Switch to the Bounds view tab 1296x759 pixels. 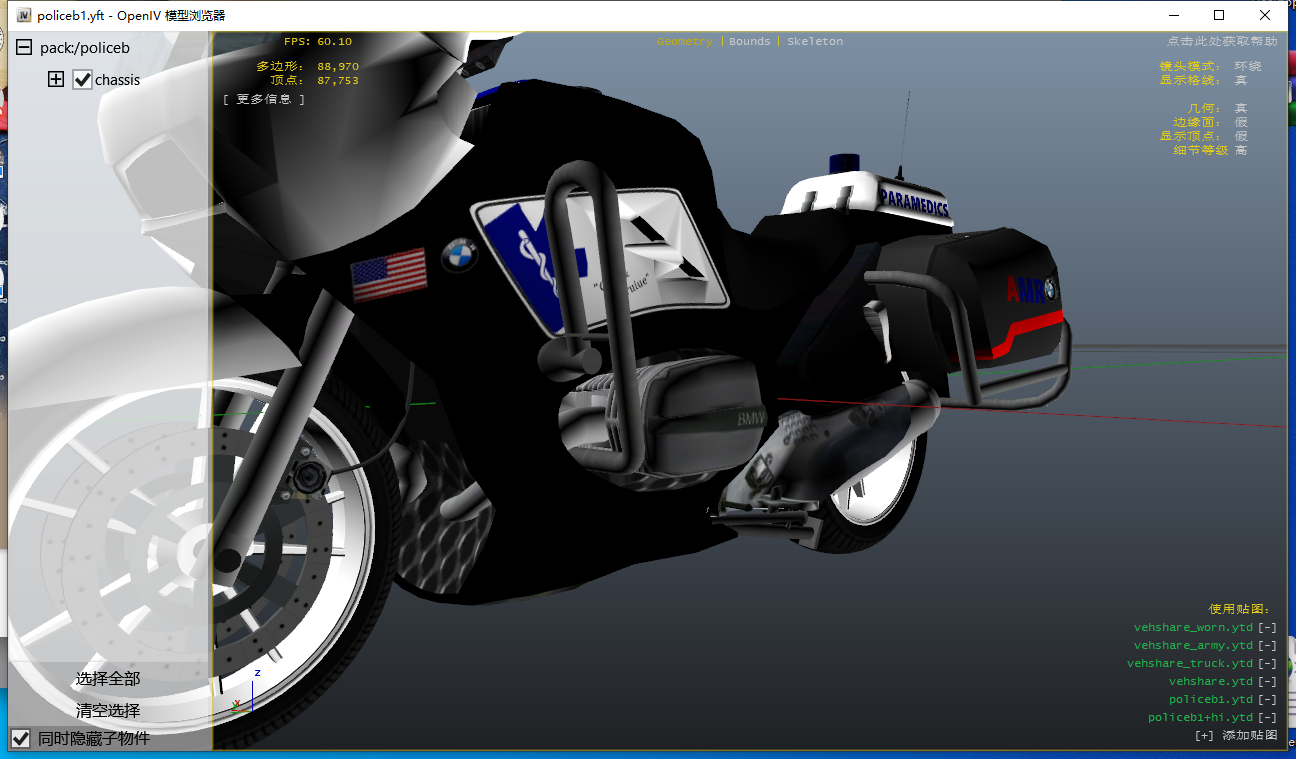point(749,42)
